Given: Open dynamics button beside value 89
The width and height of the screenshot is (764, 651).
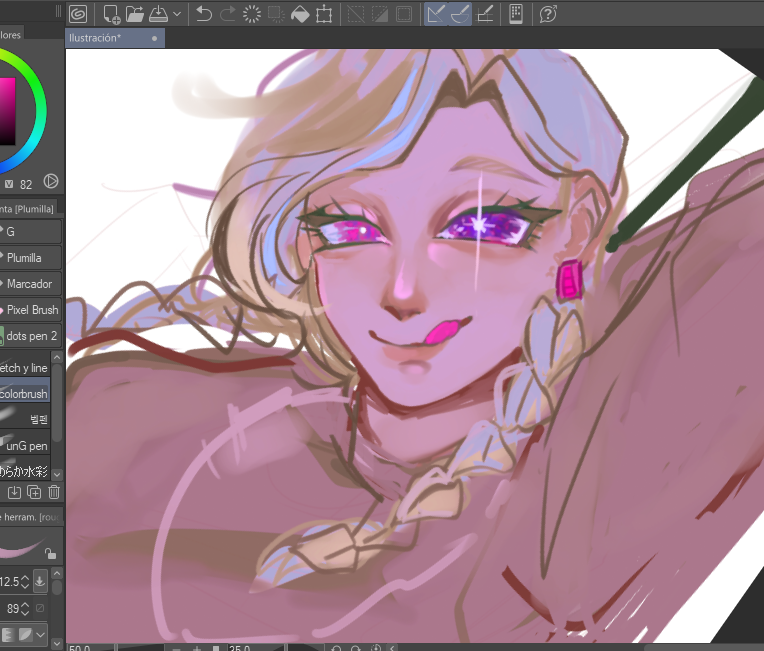Looking at the screenshot, I should point(40,608).
